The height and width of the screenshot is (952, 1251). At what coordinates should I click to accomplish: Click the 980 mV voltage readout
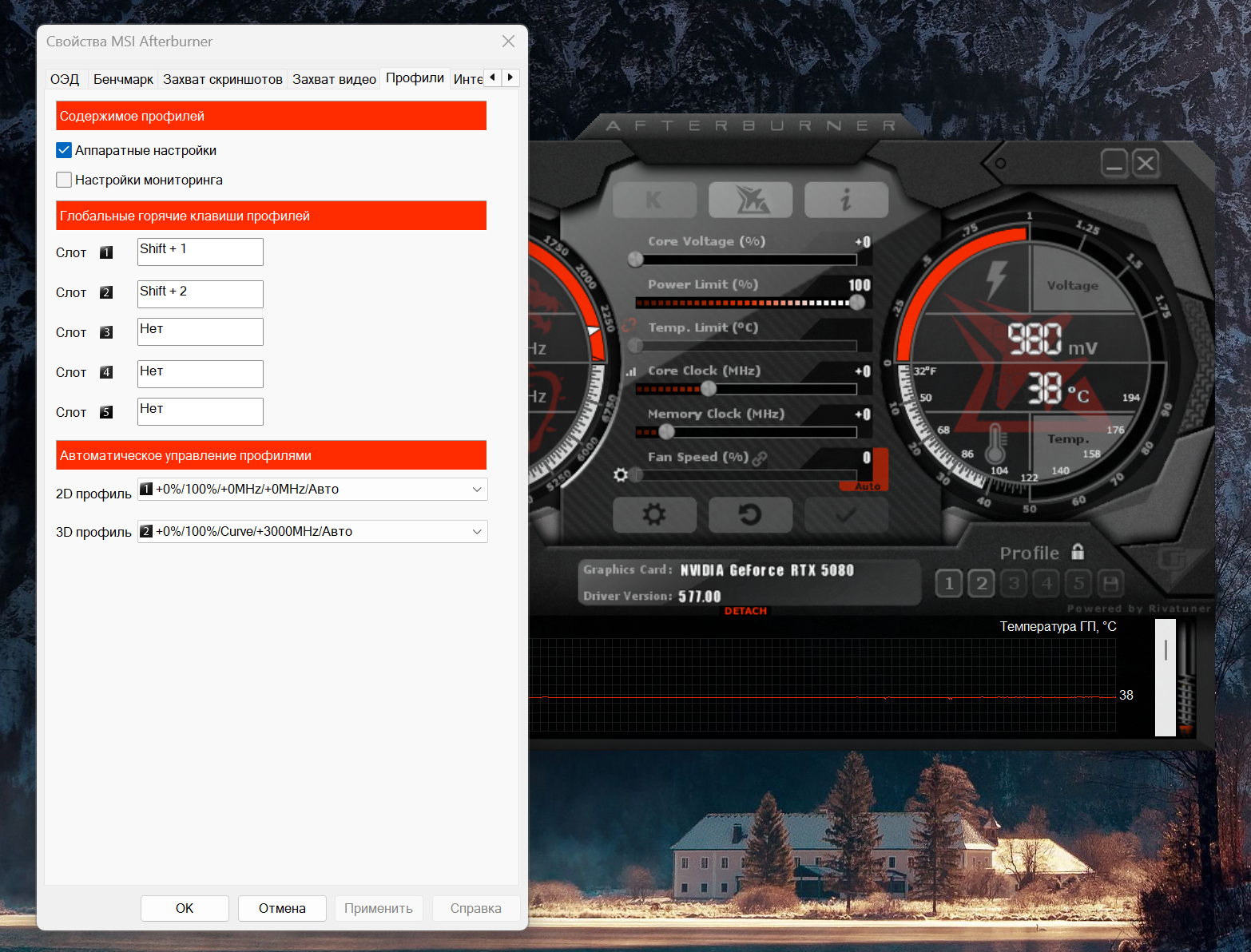[x=1052, y=339]
